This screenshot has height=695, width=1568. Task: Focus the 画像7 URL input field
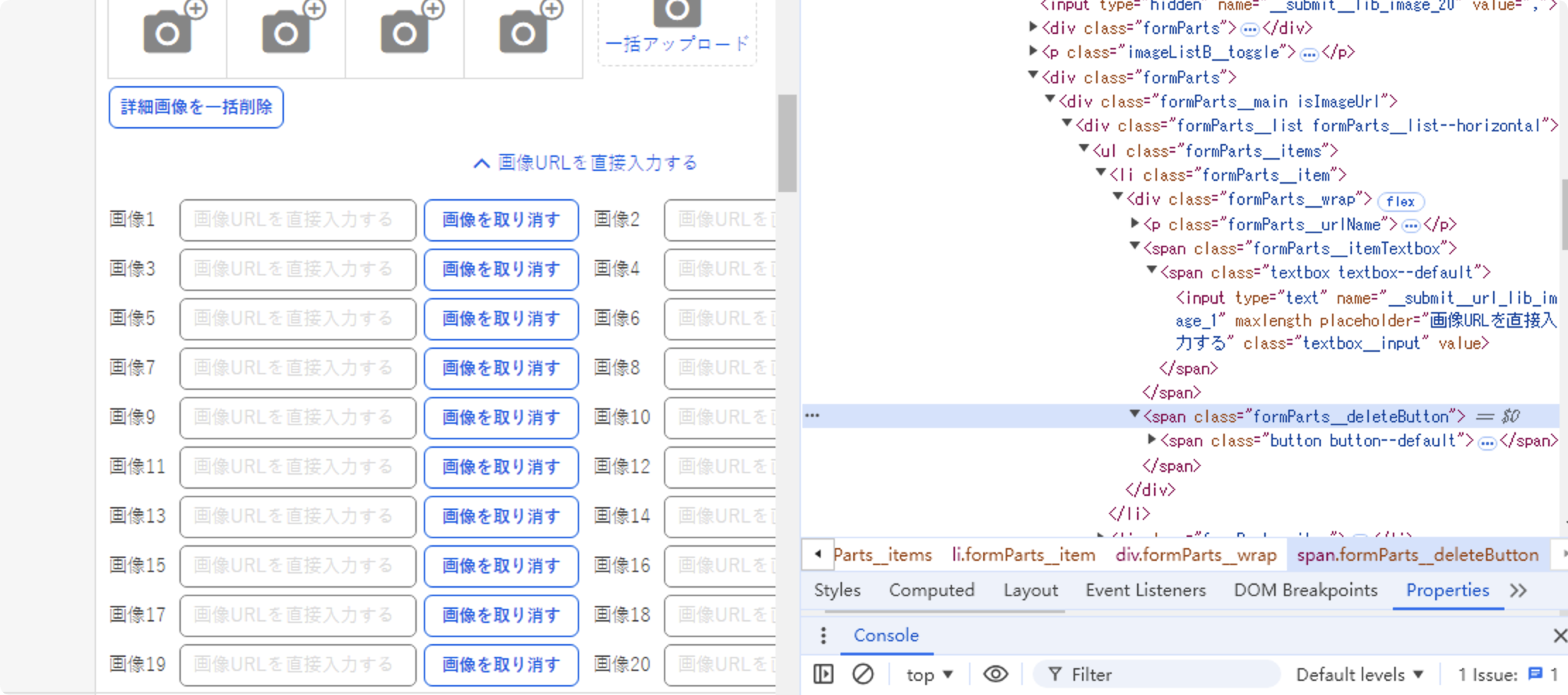(297, 369)
